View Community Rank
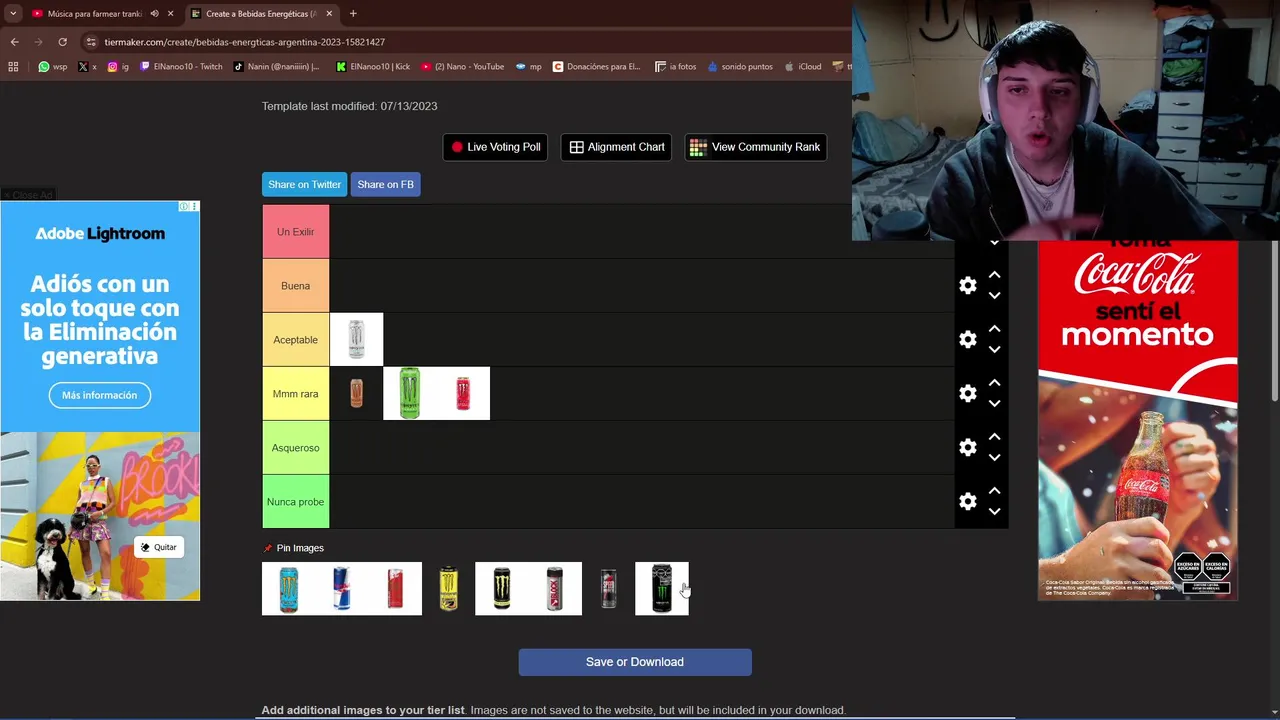Screen dimensions: 1280x720 [755, 147]
